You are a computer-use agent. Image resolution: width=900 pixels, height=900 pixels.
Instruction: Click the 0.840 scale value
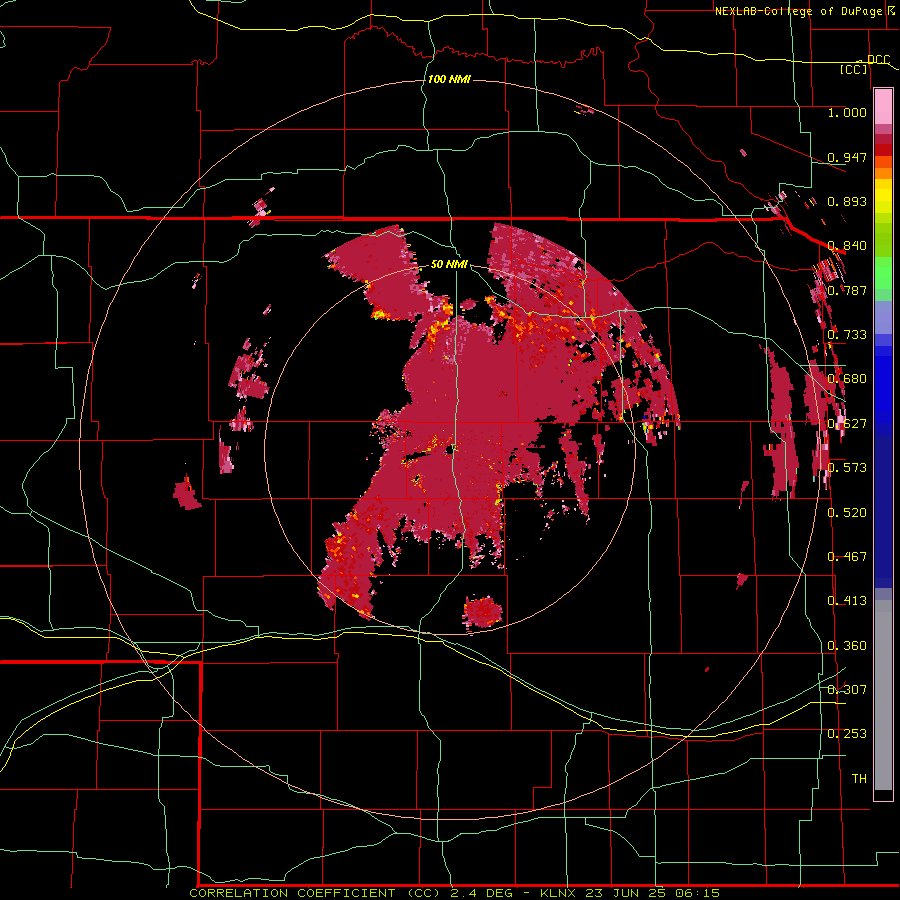pos(847,245)
